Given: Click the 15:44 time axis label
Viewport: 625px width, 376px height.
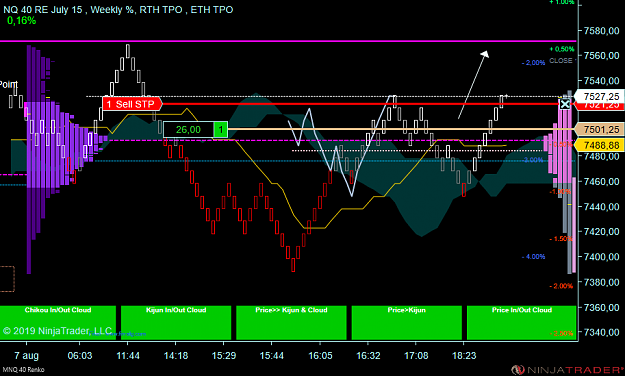Looking at the screenshot, I should 271,355.
